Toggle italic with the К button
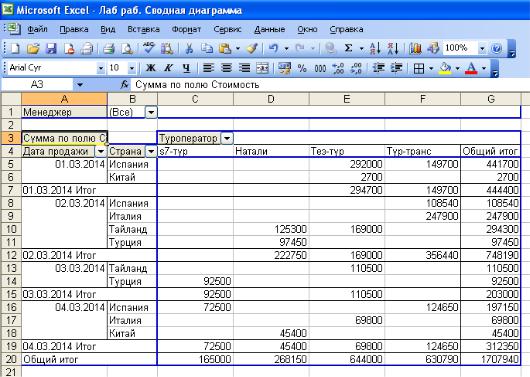This screenshot has height=377, width=530. [168, 68]
